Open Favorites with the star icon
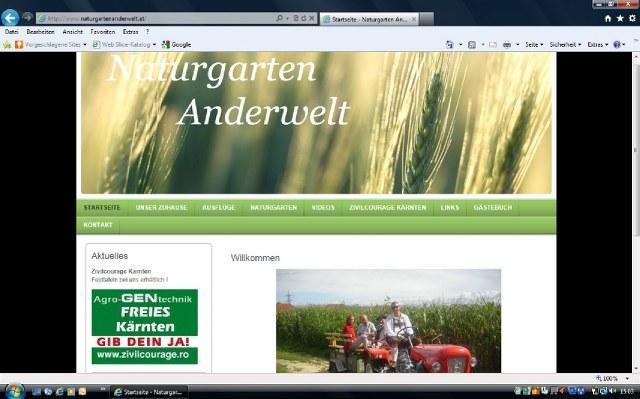 pos(620,18)
